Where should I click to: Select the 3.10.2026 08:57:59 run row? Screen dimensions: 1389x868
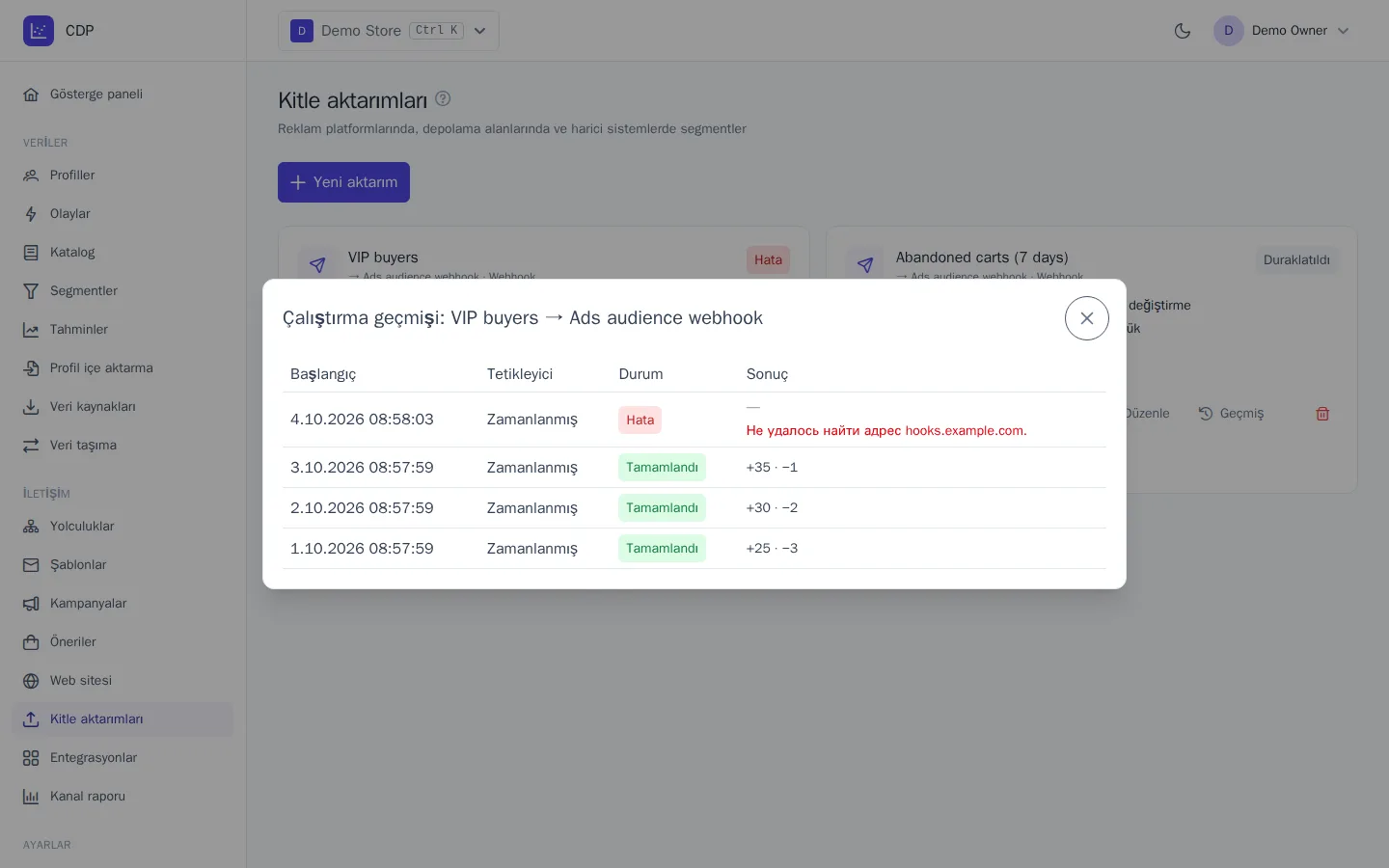click(694, 468)
